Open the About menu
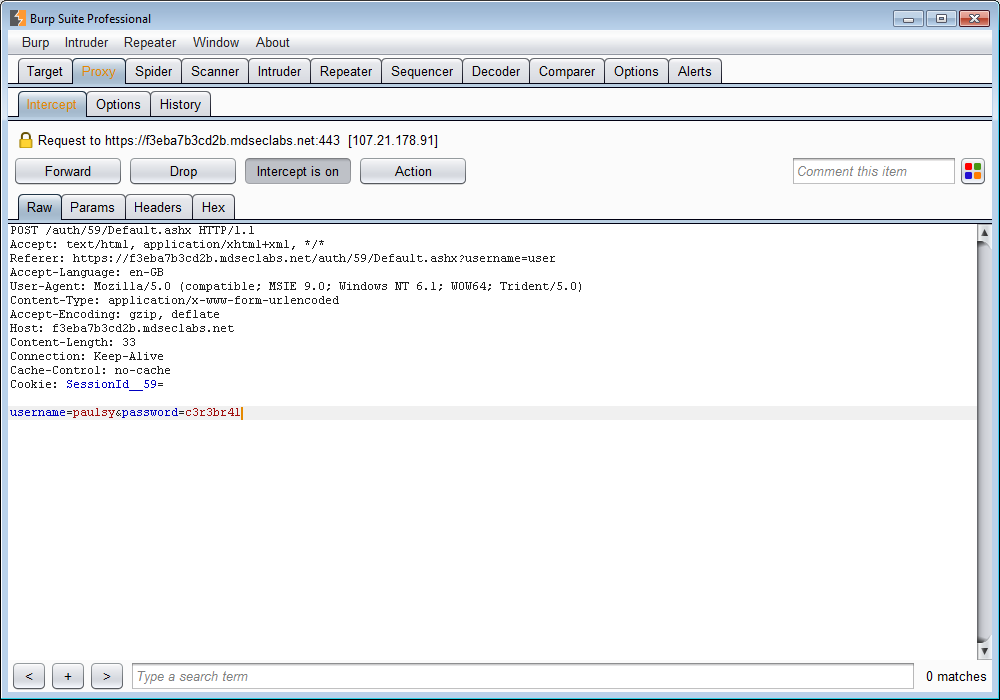 tap(273, 42)
